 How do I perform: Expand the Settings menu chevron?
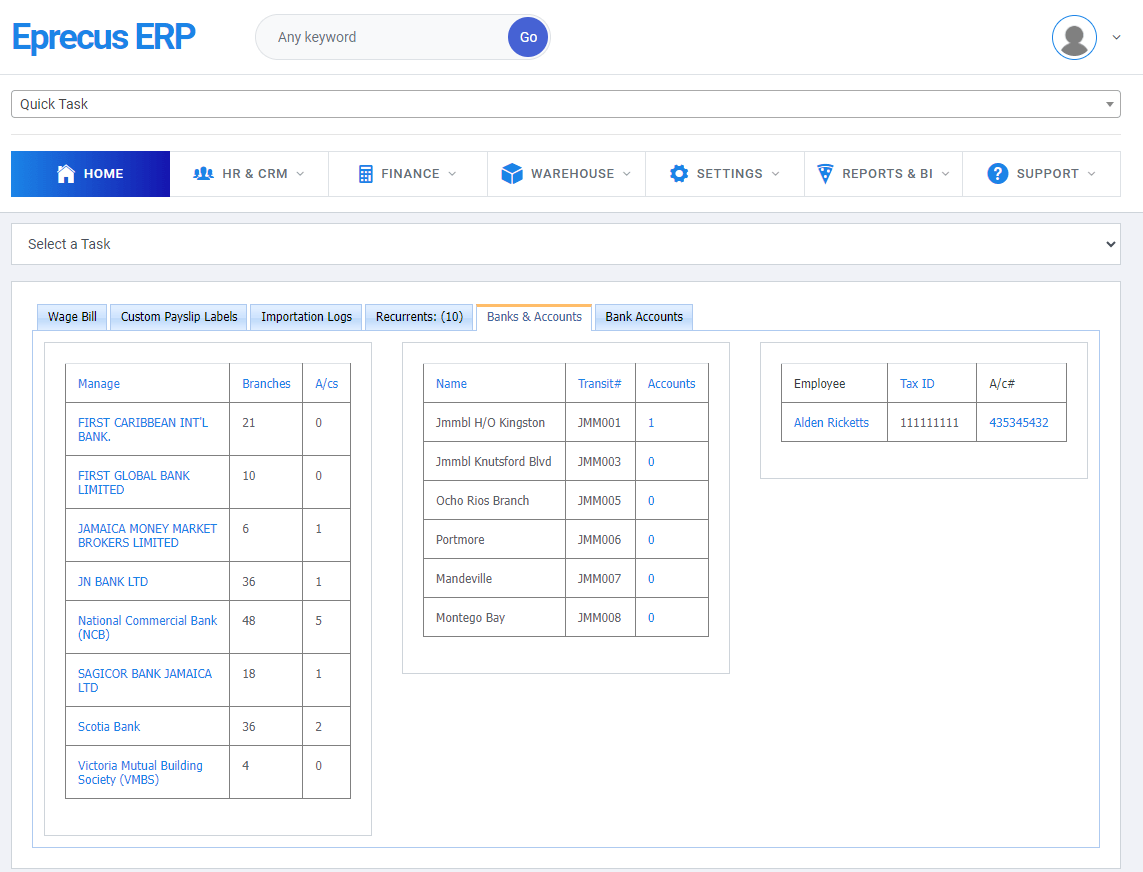point(776,174)
